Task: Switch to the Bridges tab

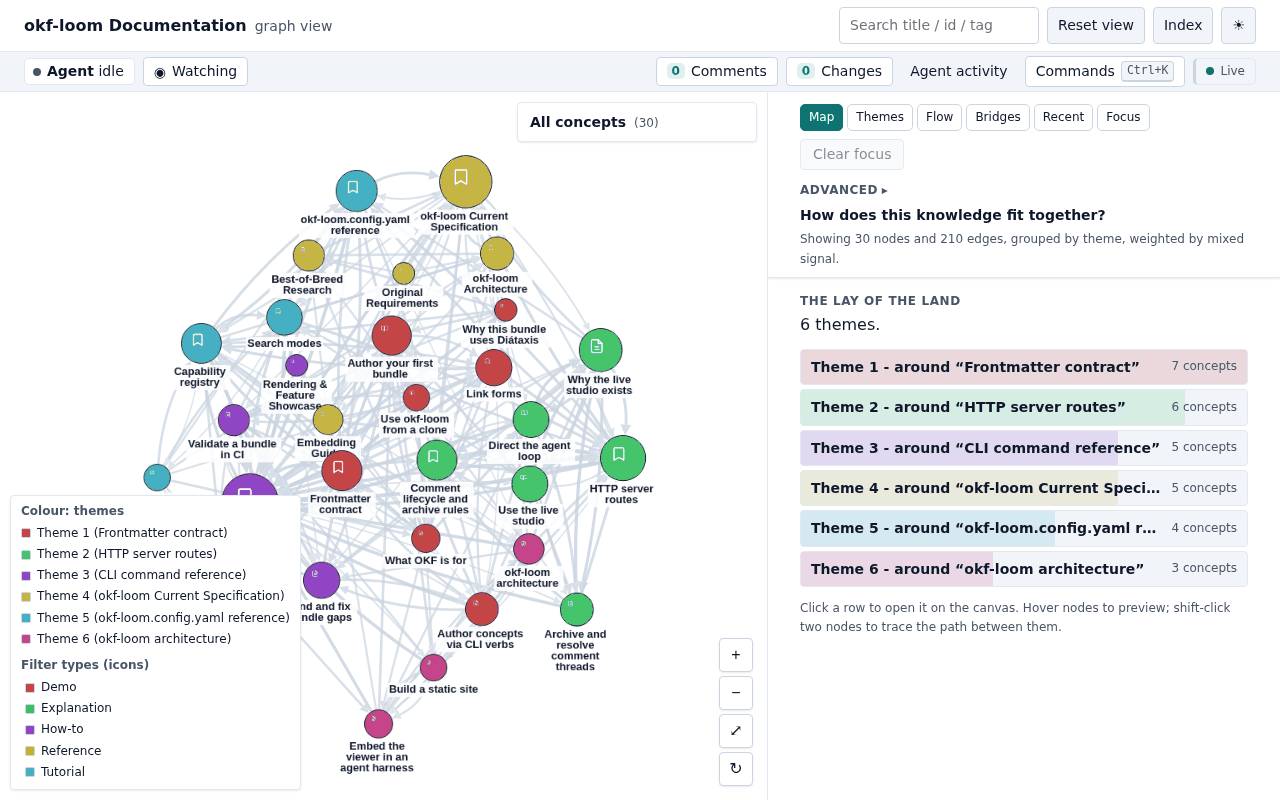Action: point(998,117)
